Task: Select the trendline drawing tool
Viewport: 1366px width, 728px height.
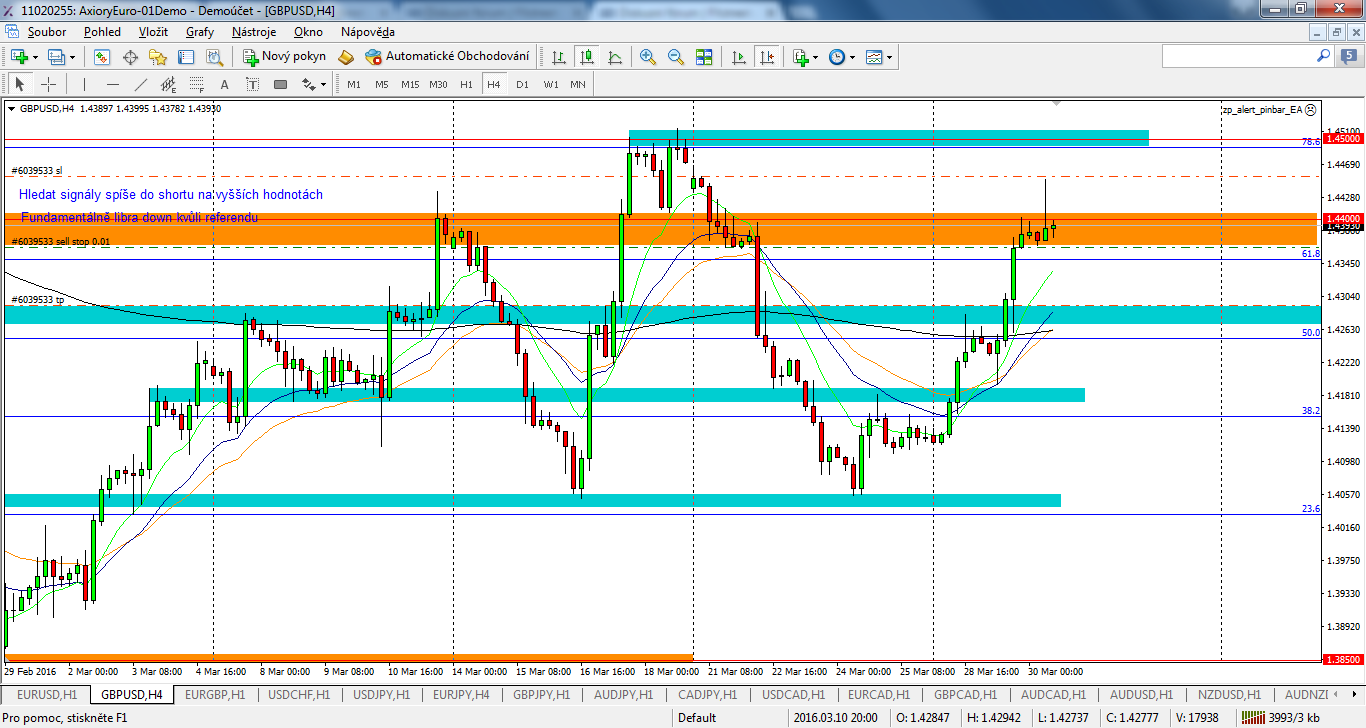Action: pos(141,84)
